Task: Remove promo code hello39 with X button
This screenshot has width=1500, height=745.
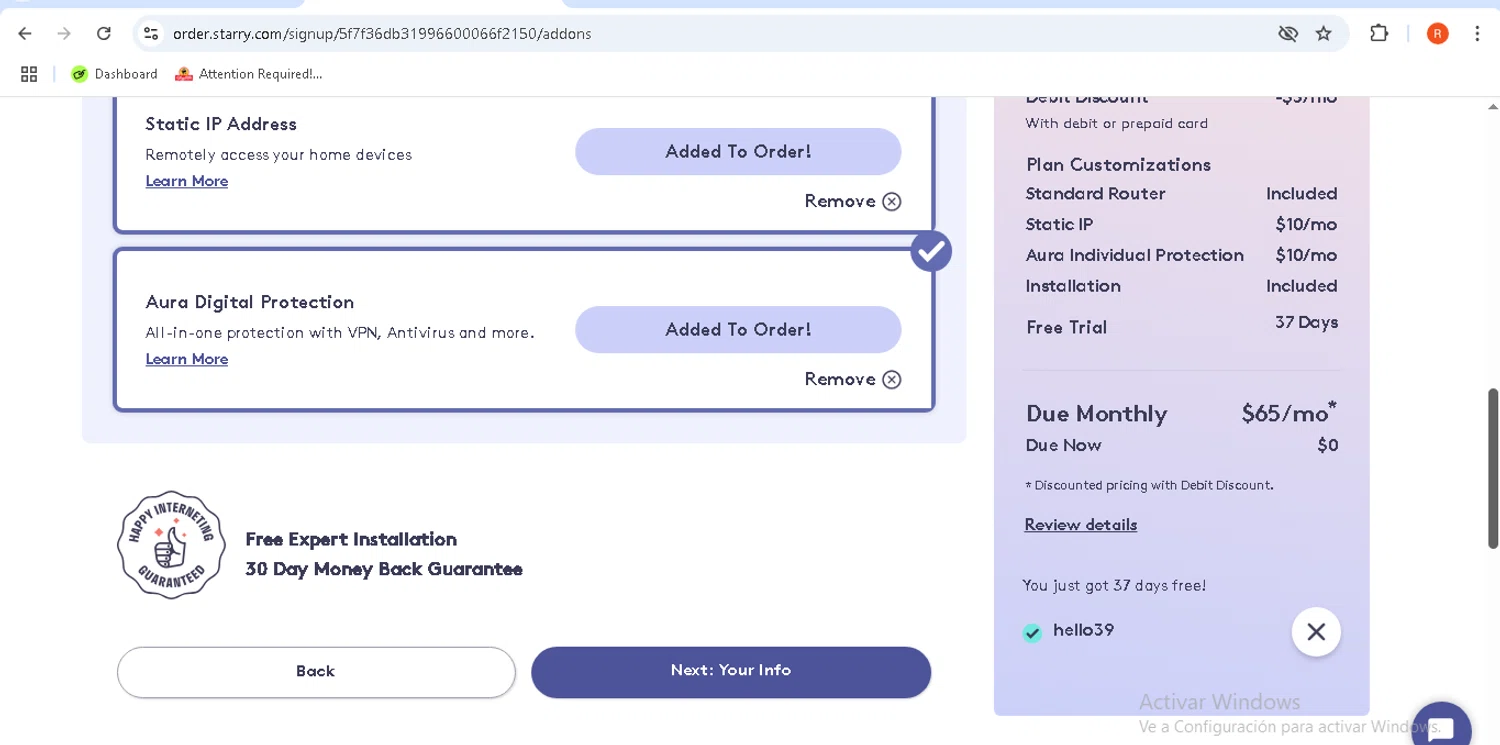Action: [x=1316, y=632]
